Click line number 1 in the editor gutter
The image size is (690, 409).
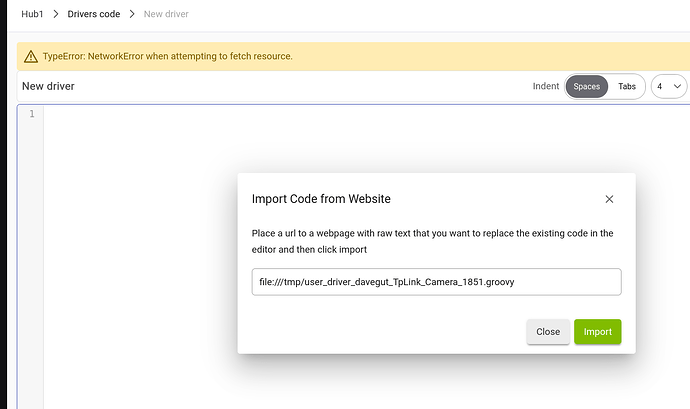(31, 114)
